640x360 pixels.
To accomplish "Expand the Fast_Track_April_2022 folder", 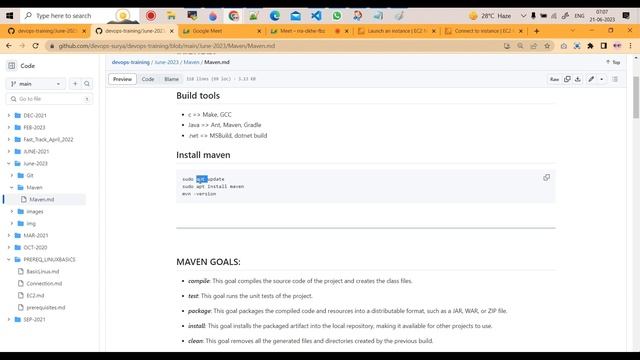I will (9, 140).
